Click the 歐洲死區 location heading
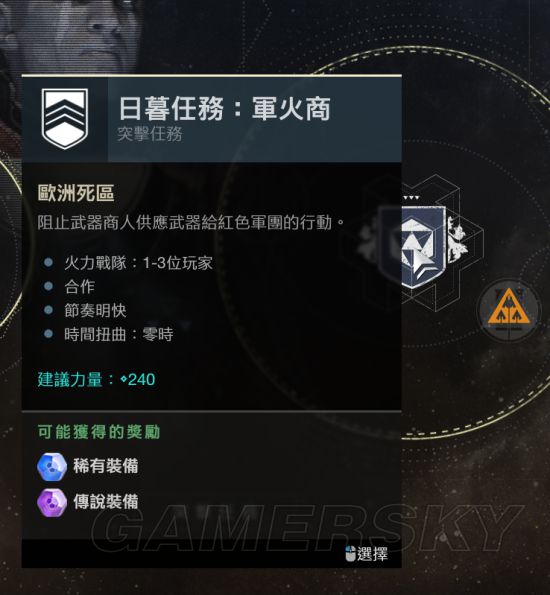This screenshot has width=550, height=595. (x=76, y=193)
